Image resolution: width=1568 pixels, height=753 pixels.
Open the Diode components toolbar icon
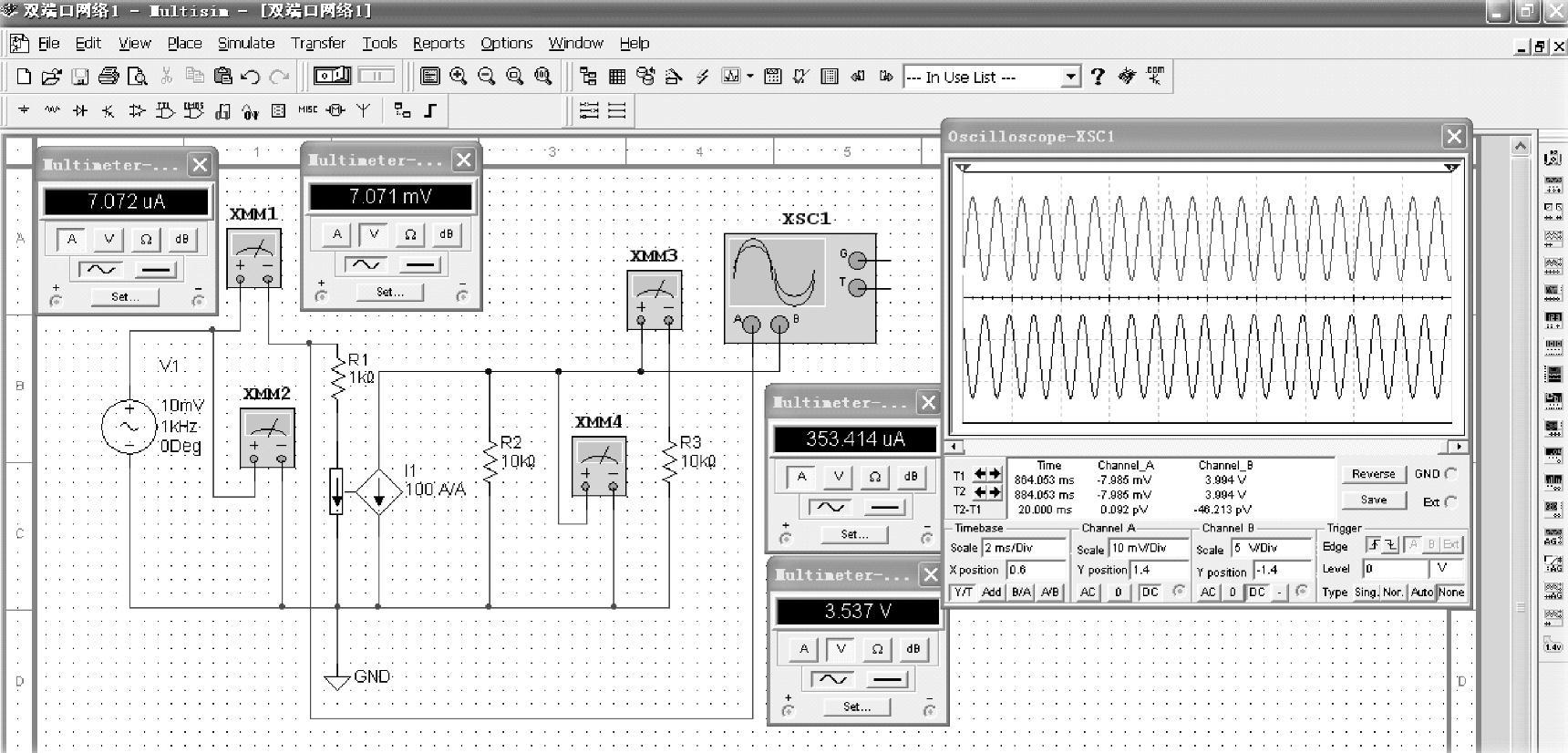point(80,111)
